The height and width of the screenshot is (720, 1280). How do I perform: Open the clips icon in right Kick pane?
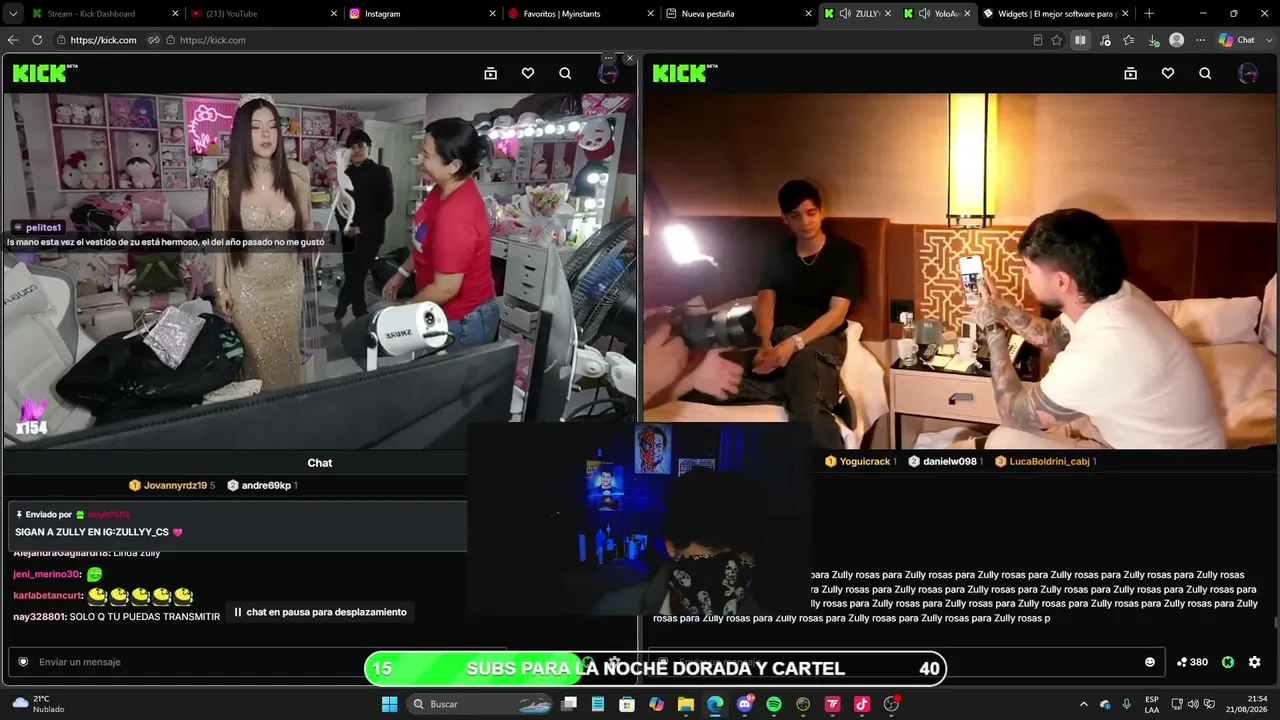(1130, 73)
